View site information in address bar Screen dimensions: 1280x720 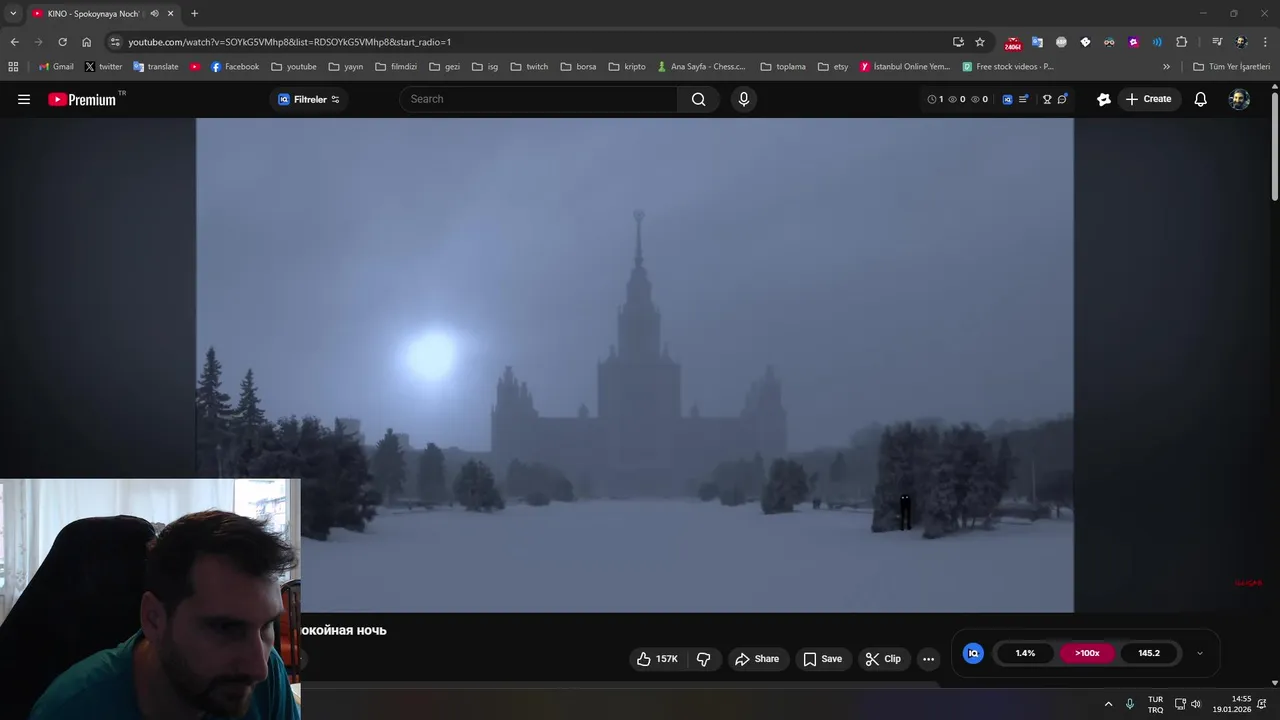click(115, 42)
